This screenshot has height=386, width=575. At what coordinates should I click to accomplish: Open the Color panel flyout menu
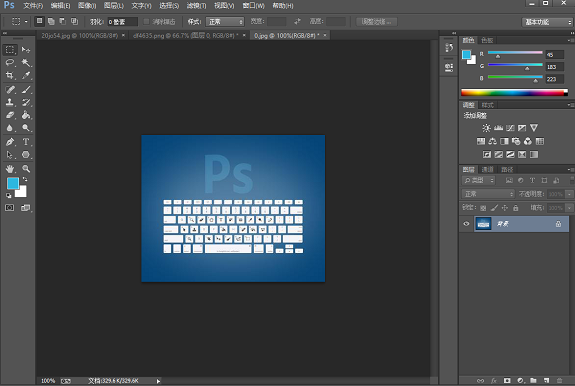click(x=570, y=40)
